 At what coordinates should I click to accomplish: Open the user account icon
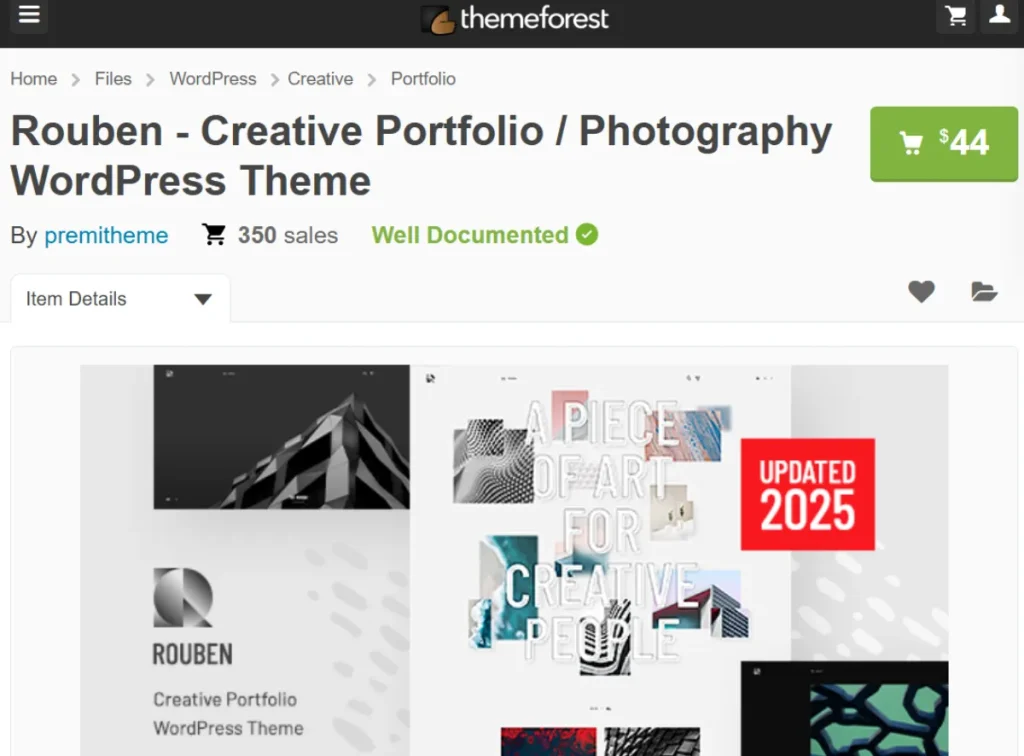[x=1000, y=14]
